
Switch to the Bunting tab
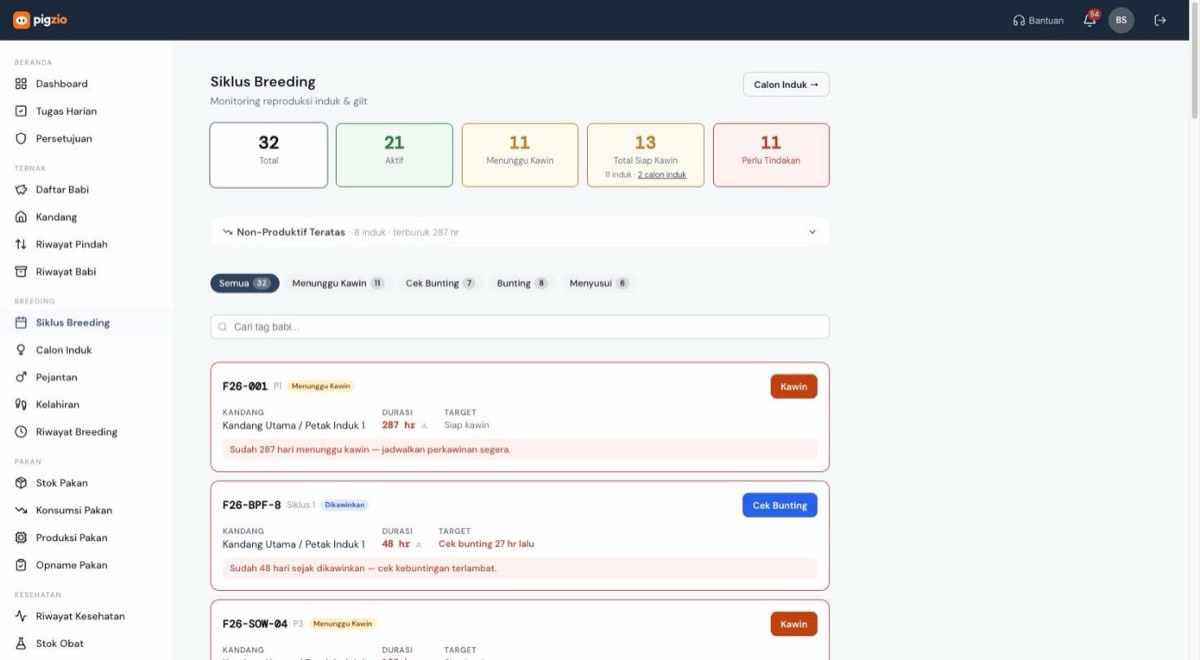(x=522, y=283)
